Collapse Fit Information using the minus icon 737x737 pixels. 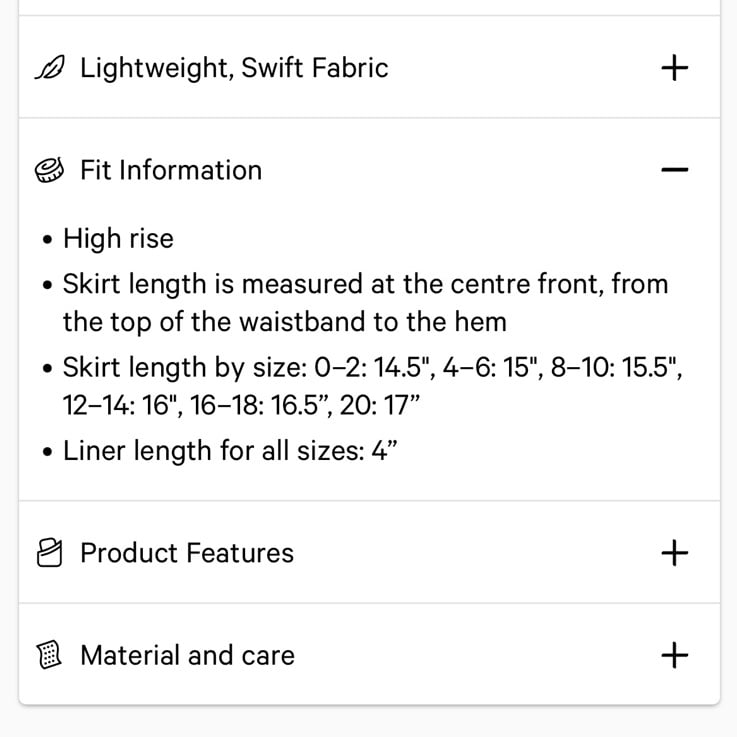pos(674,170)
